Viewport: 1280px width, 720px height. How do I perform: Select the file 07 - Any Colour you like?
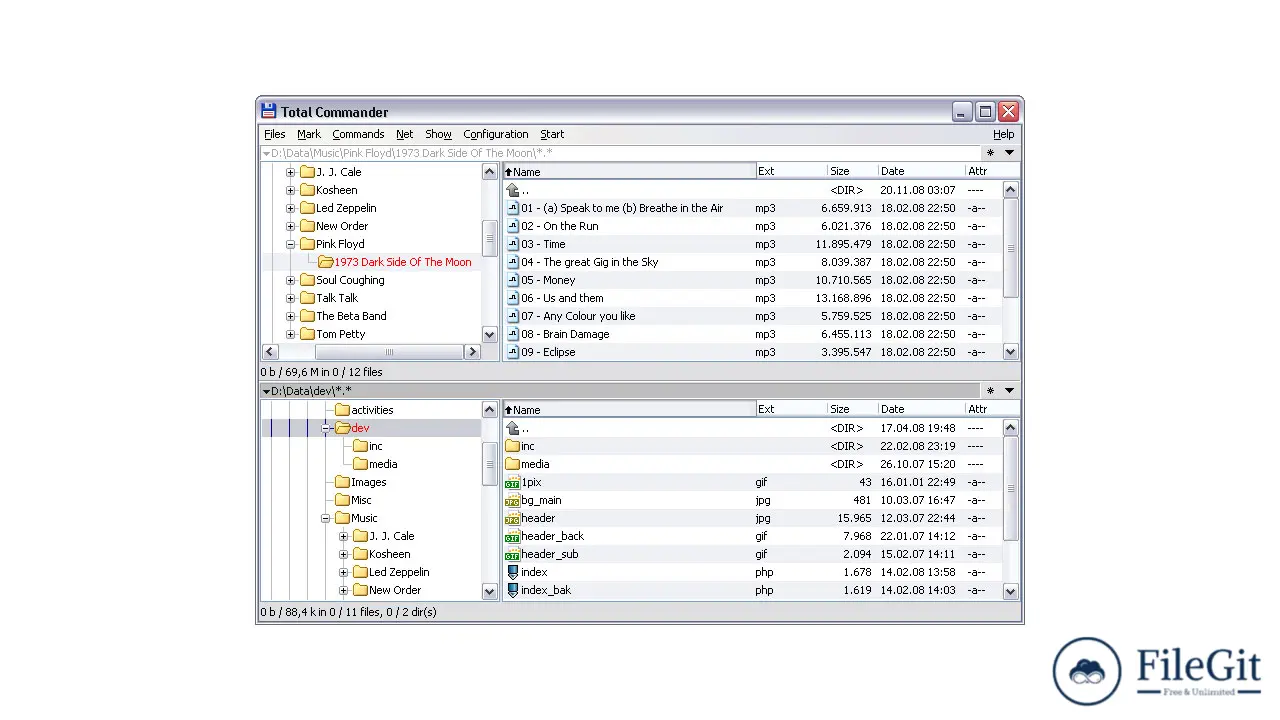pos(578,316)
